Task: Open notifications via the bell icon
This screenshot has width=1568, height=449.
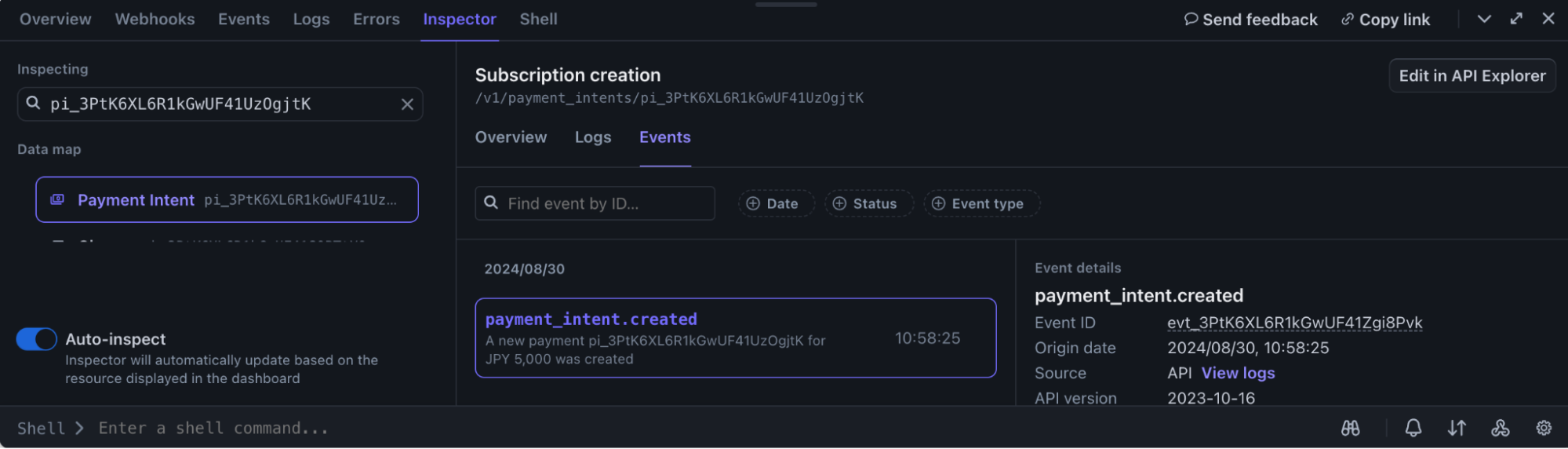Action: tap(1413, 429)
